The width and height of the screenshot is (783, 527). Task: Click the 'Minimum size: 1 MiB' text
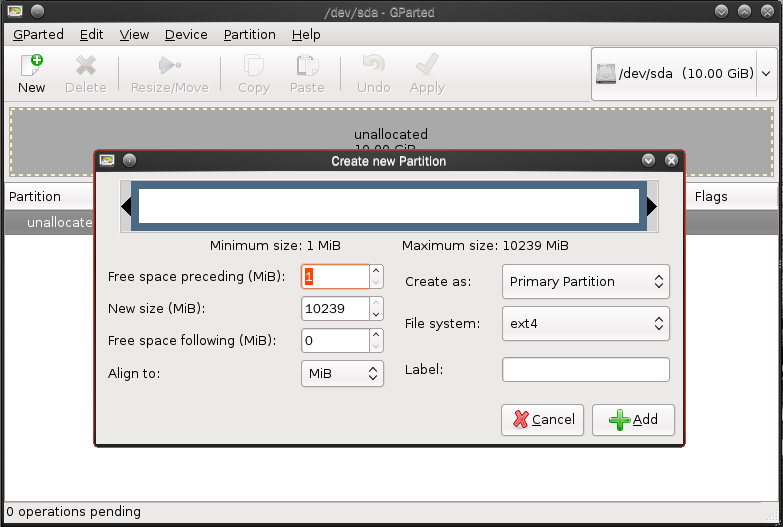pyautogui.click(x=275, y=246)
